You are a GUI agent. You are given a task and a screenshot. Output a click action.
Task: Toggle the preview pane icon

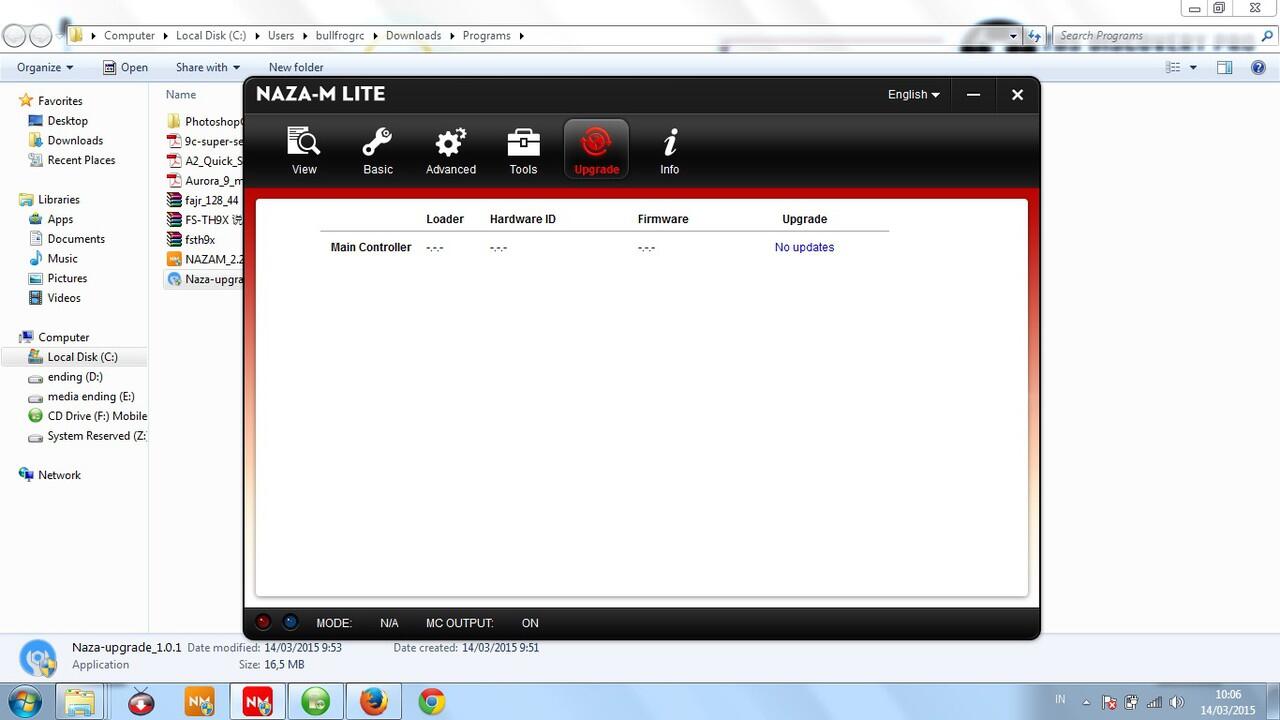click(1224, 67)
